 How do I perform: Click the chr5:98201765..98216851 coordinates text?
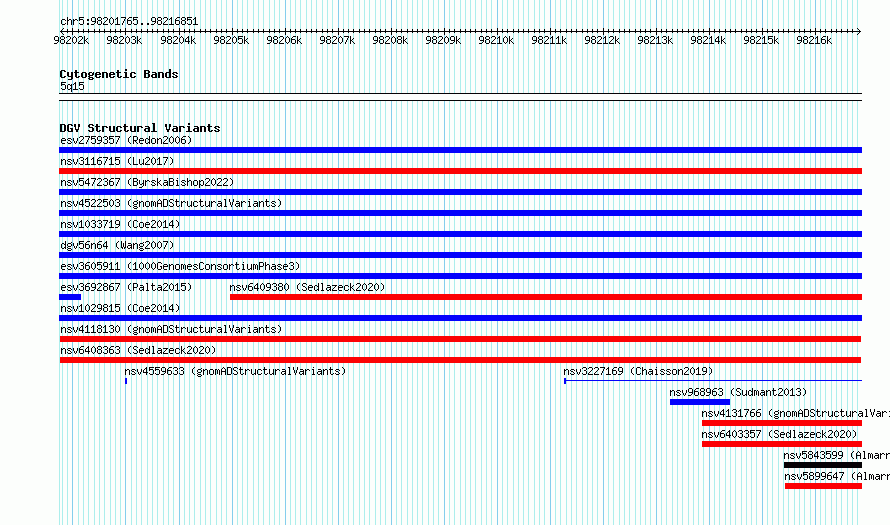129,21
